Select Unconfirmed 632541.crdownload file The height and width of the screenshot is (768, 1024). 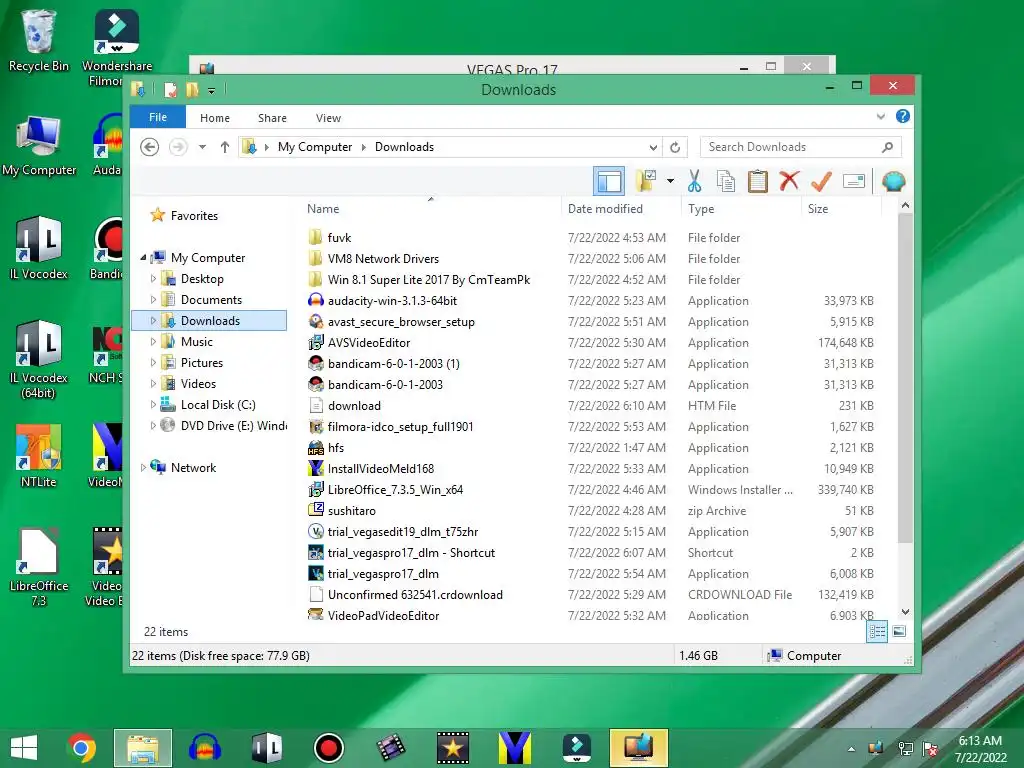[415, 594]
